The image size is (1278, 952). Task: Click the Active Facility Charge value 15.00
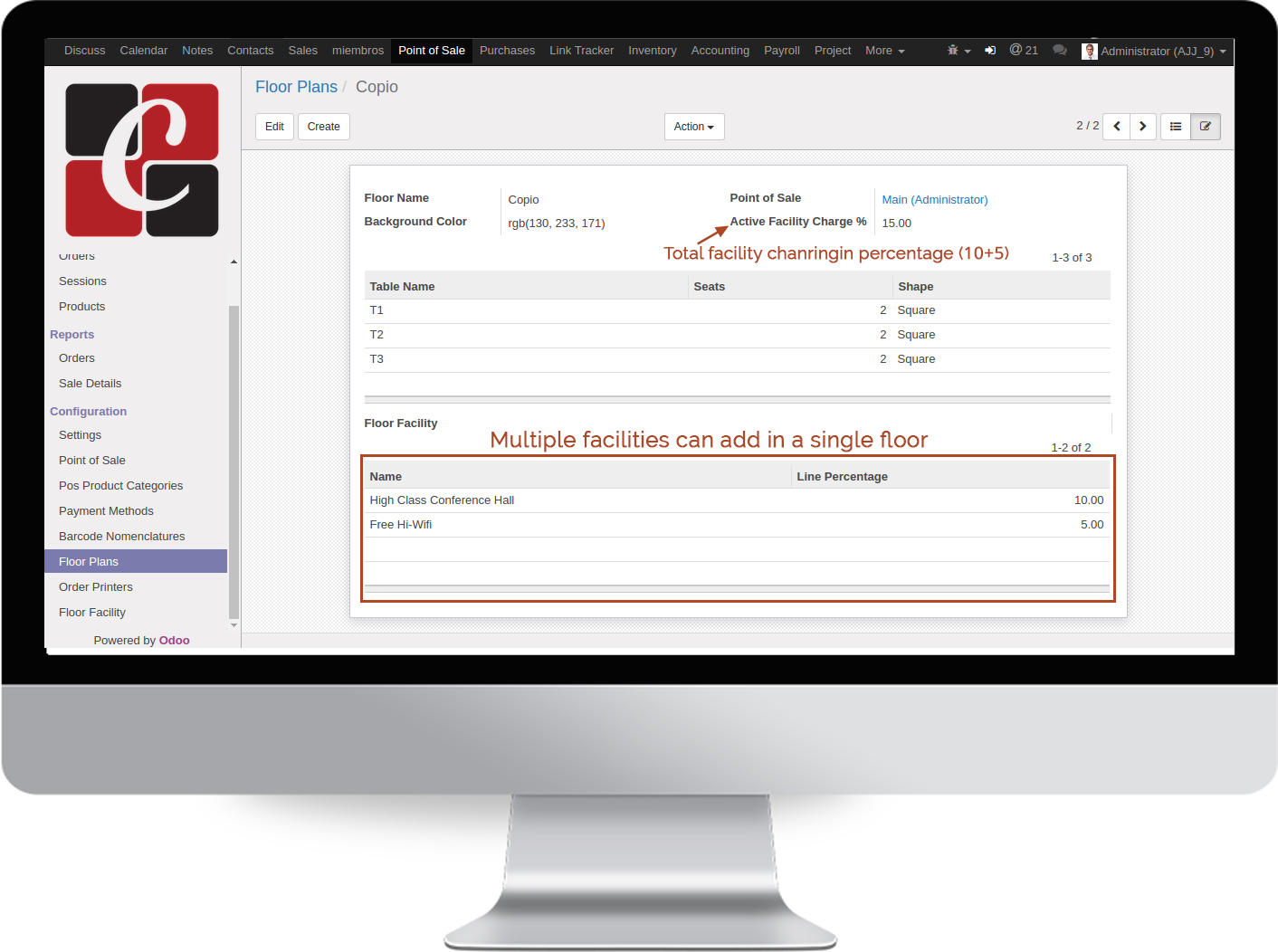tap(897, 224)
